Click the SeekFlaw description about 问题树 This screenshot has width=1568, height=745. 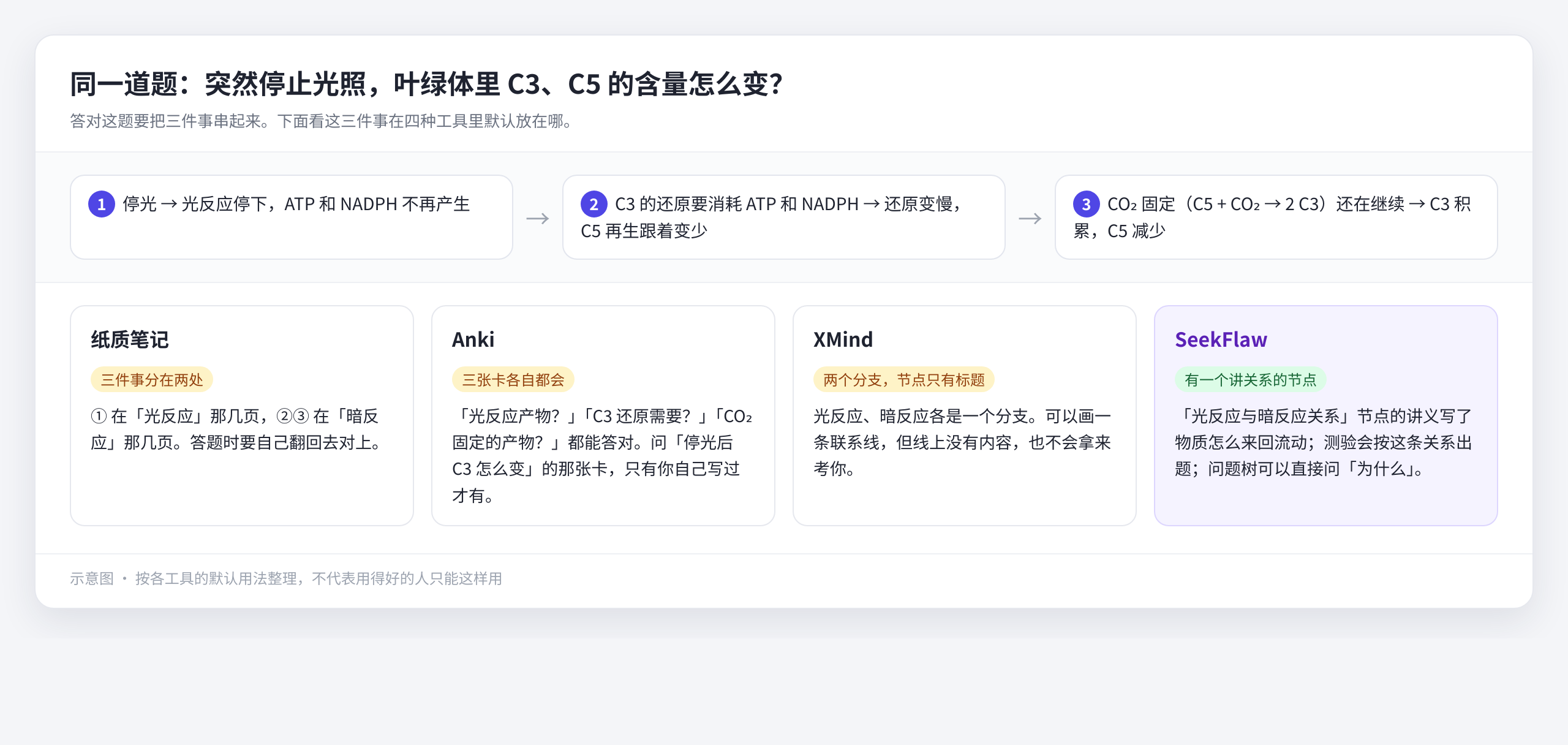point(1324,442)
